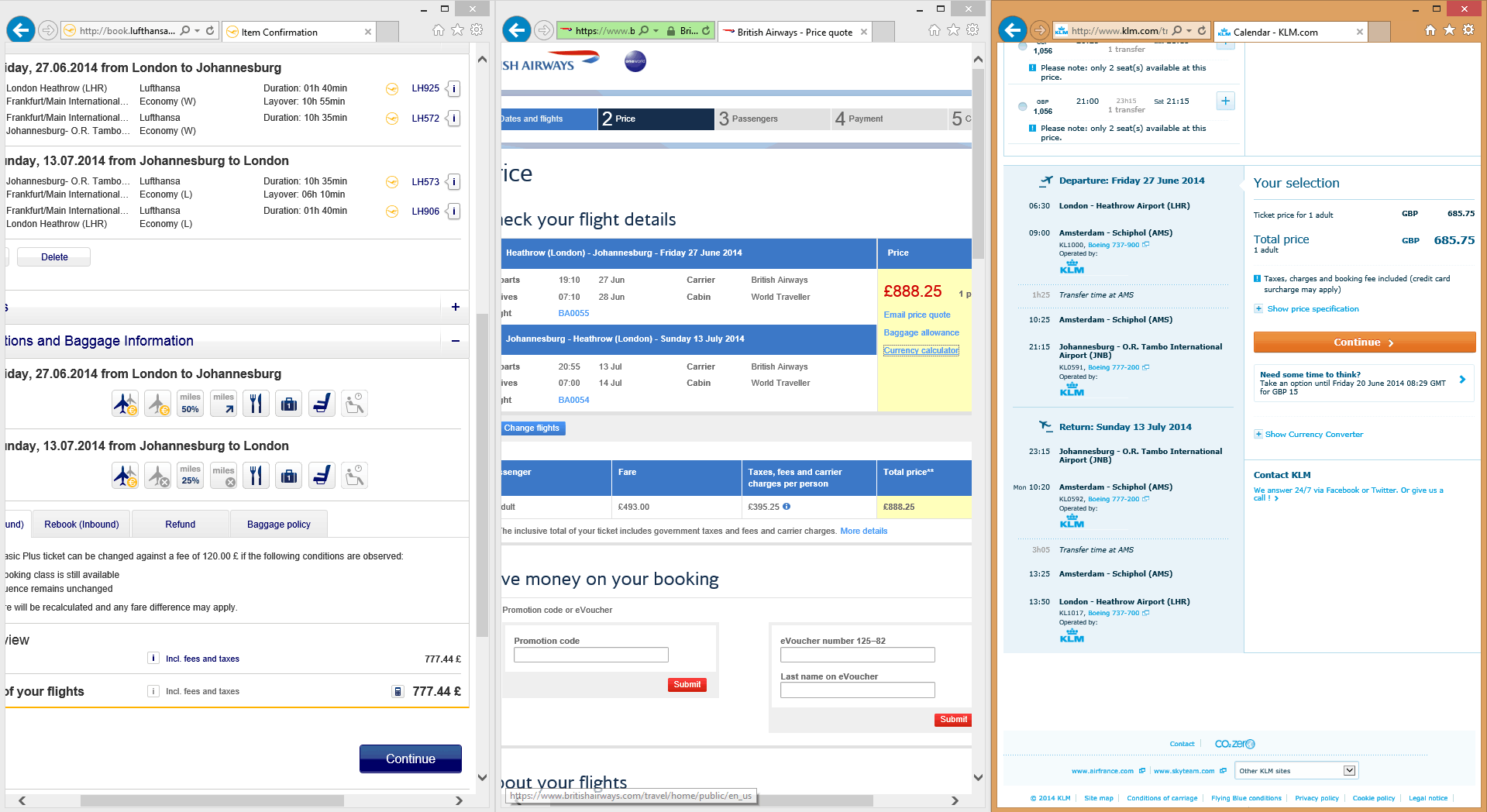Image resolution: width=1487 pixels, height=812 pixels.
Task: Click the orange KLM Continue button
Action: click(x=1365, y=342)
